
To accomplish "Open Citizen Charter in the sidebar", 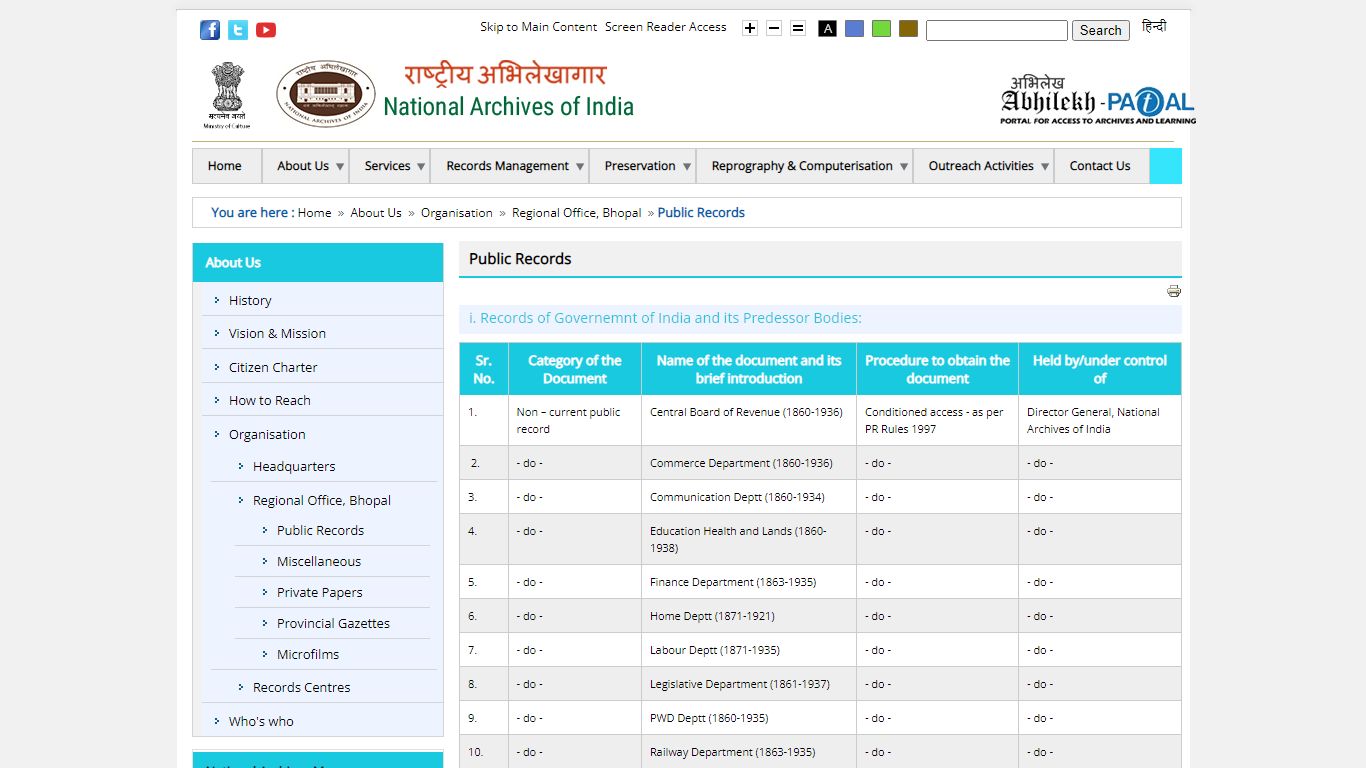I will click(x=273, y=367).
